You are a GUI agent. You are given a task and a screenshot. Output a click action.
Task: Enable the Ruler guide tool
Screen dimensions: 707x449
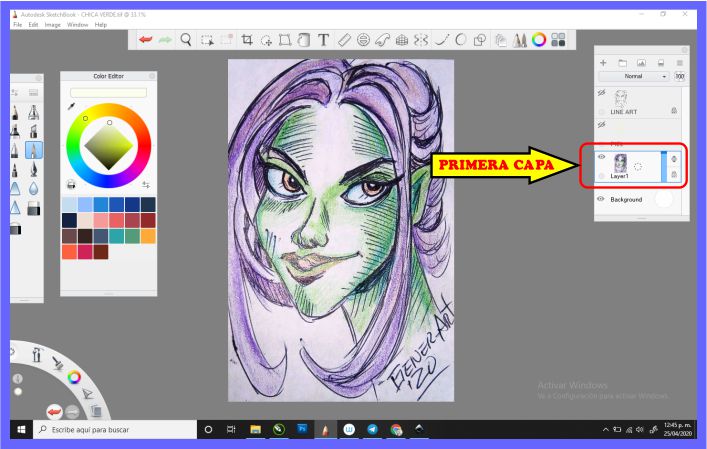pyautogui.click(x=344, y=40)
